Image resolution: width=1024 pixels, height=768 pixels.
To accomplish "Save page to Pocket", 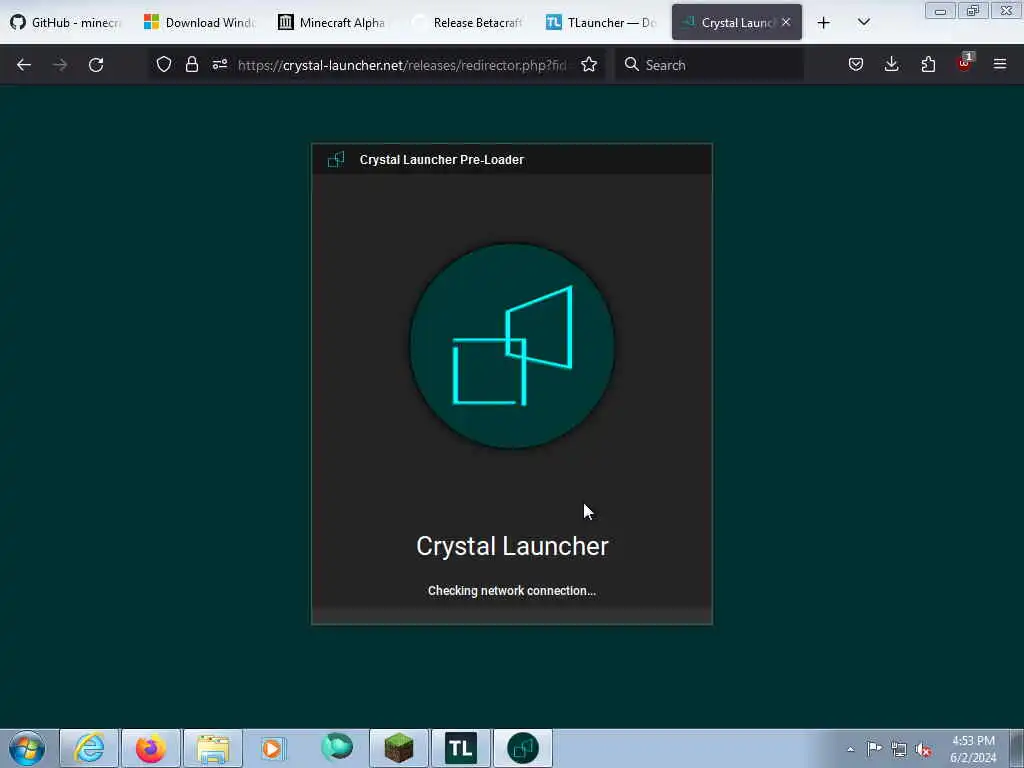I will [856, 64].
